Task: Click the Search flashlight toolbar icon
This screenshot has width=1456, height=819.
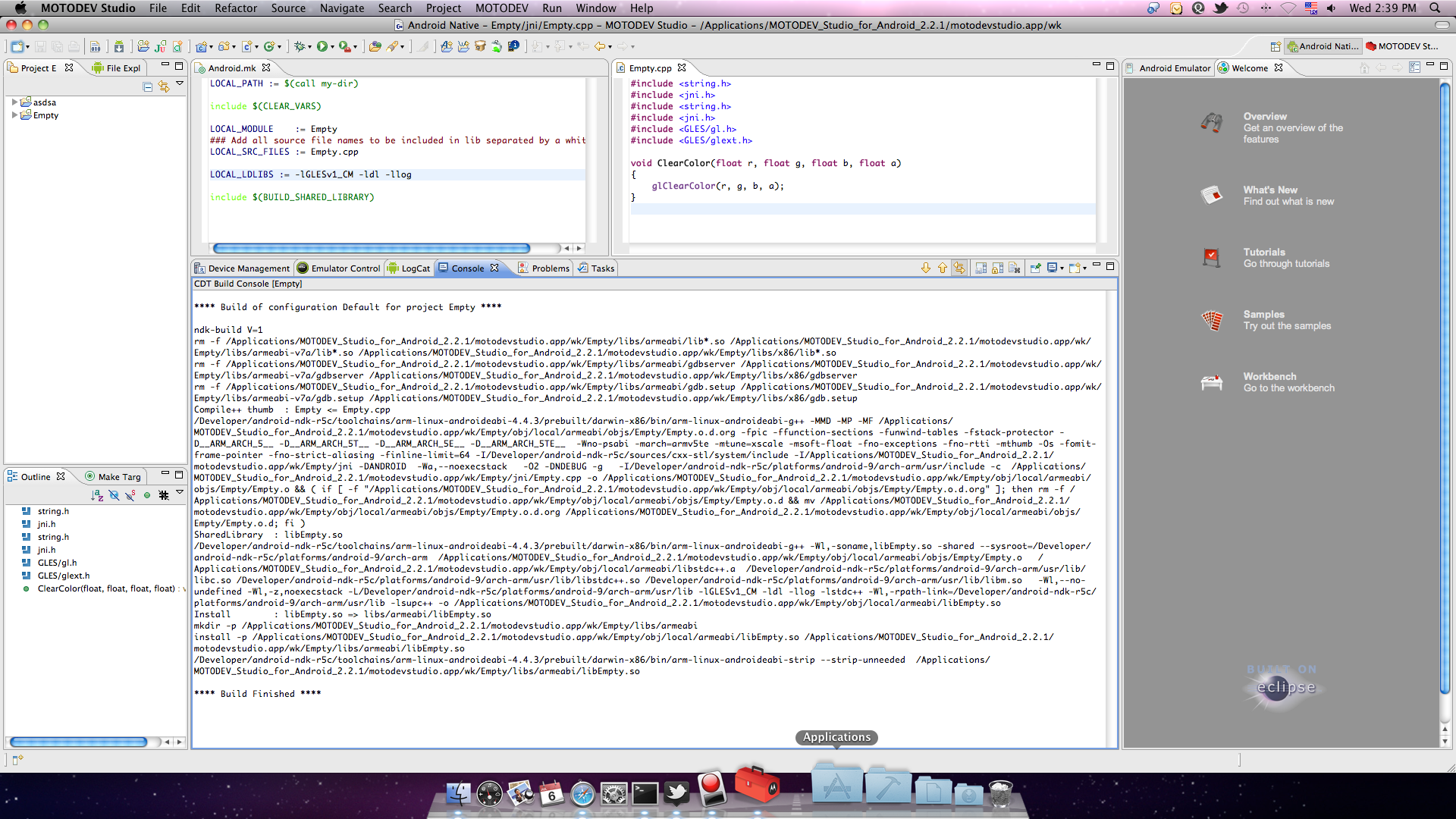Action: pos(393,46)
